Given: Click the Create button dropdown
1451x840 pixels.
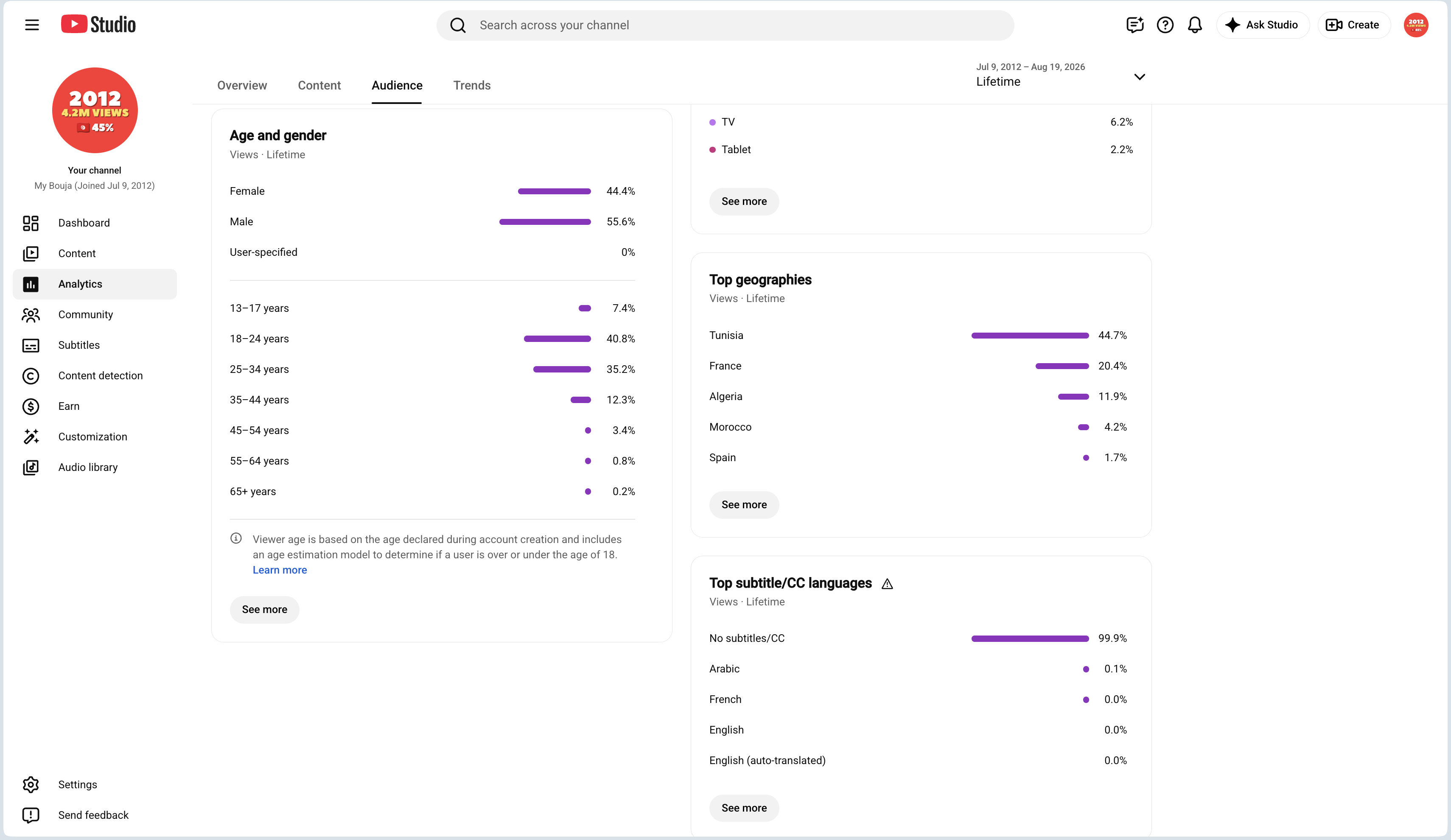Looking at the screenshot, I should (1353, 25).
